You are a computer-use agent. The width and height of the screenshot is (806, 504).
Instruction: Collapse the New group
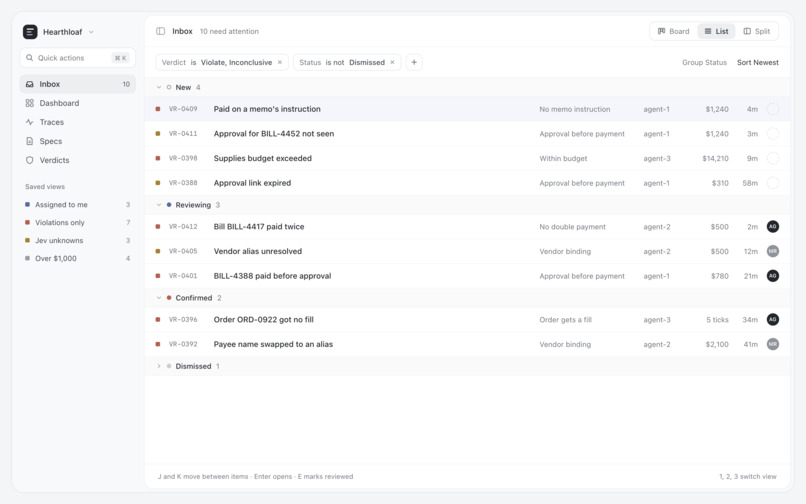click(x=159, y=87)
